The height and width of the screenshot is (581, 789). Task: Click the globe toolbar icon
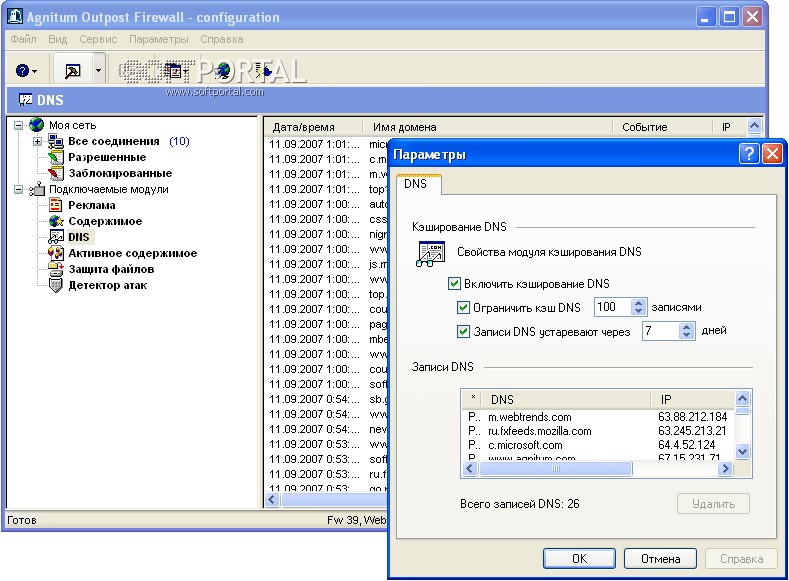click(222, 71)
